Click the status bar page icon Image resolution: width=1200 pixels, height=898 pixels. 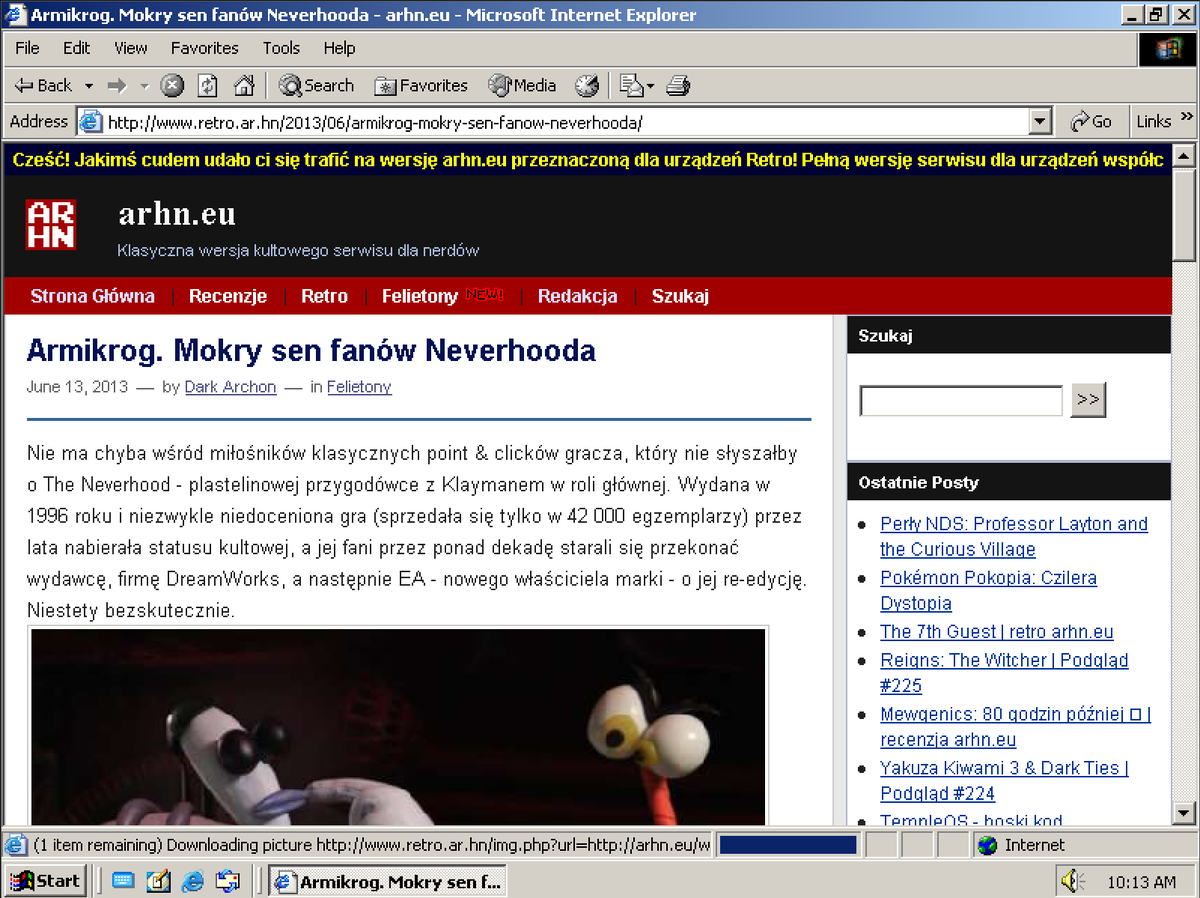pyautogui.click(x=15, y=846)
